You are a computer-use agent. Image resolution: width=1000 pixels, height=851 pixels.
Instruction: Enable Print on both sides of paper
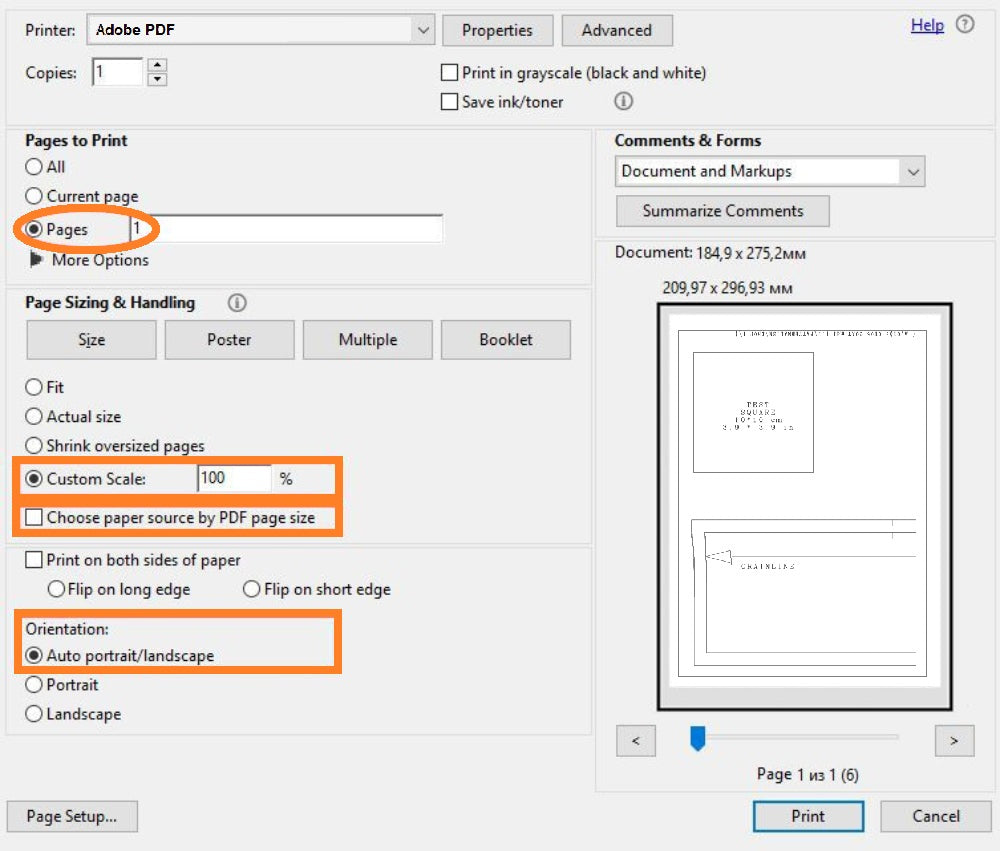(34, 560)
